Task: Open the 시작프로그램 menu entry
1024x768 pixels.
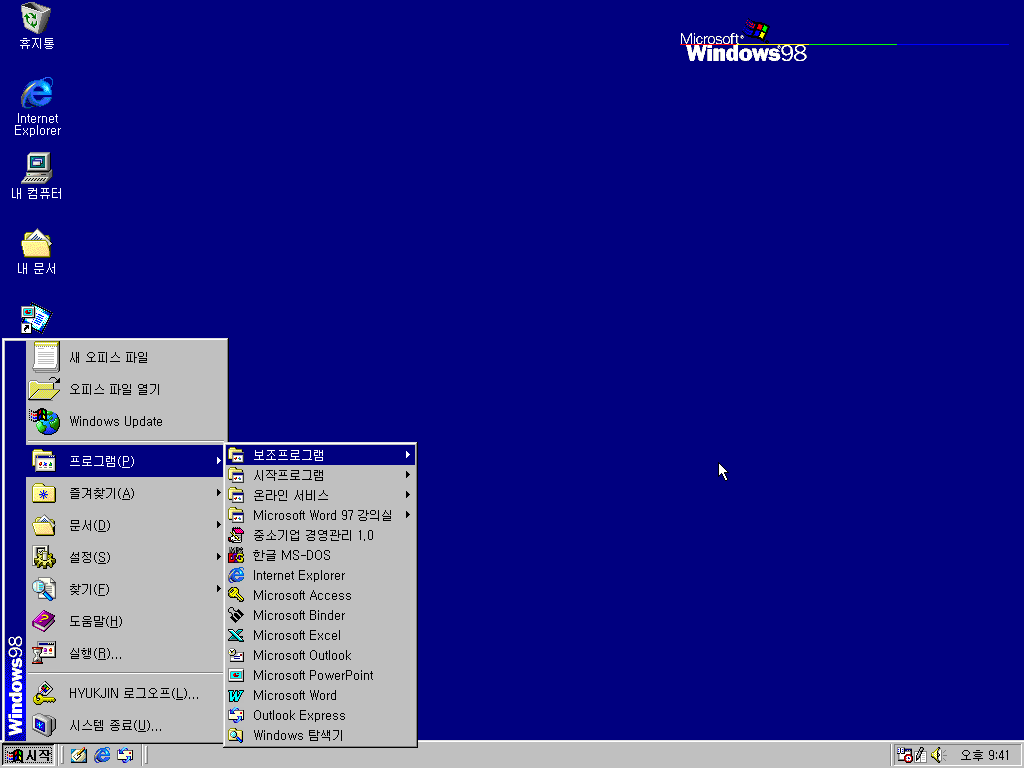Action: click(320, 475)
